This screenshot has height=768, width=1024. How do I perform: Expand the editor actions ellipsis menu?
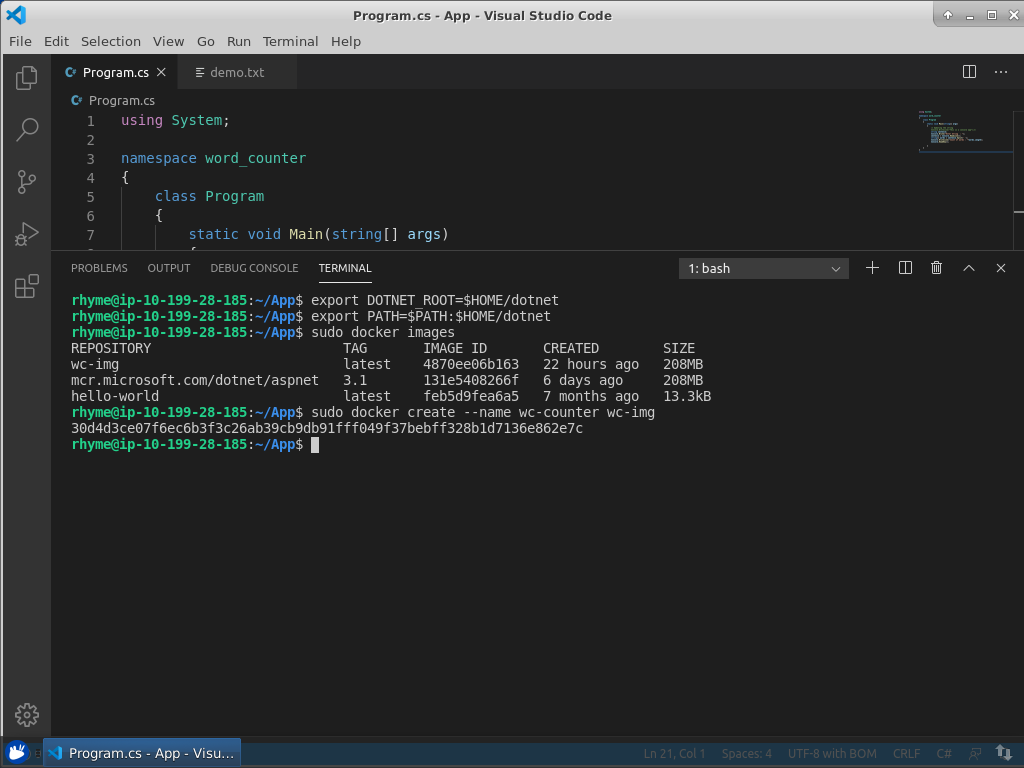click(x=1001, y=71)
